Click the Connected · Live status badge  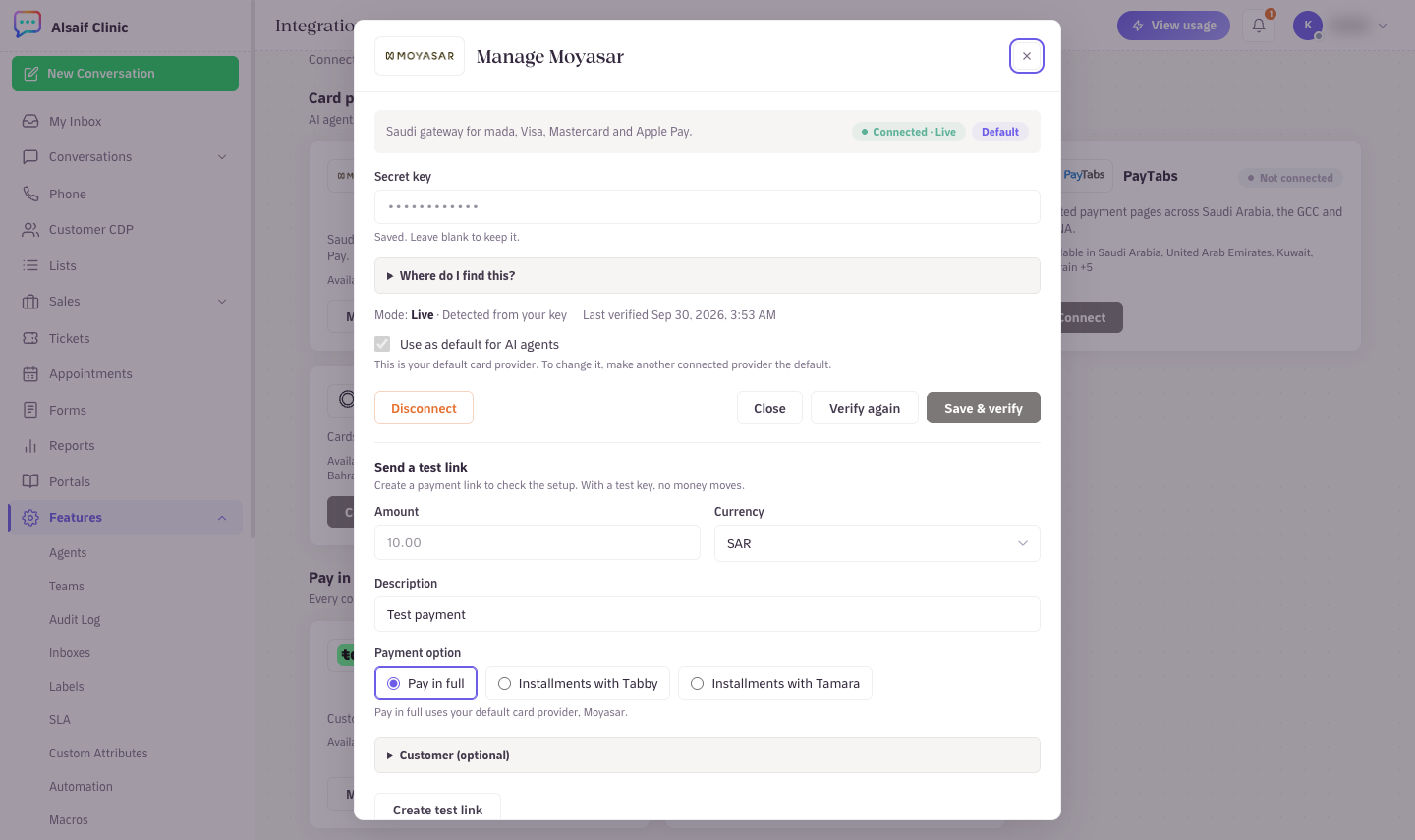click(x=908, y=132)
